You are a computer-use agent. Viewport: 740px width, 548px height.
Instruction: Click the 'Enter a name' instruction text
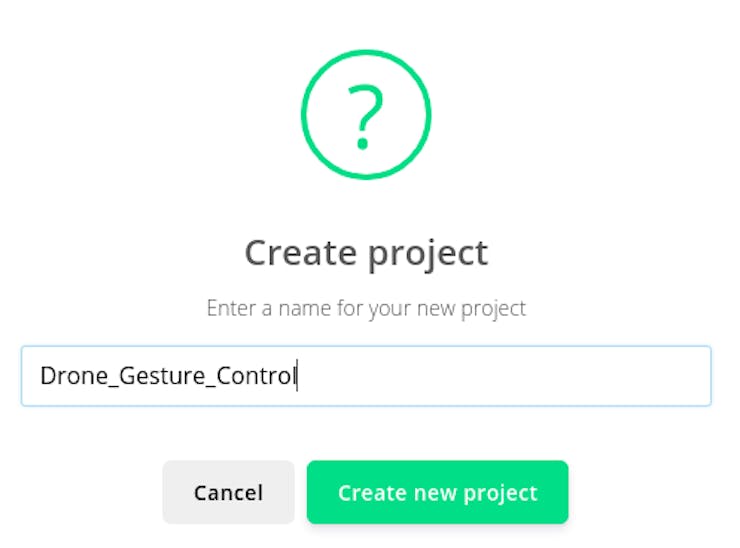tap(366, 308)
